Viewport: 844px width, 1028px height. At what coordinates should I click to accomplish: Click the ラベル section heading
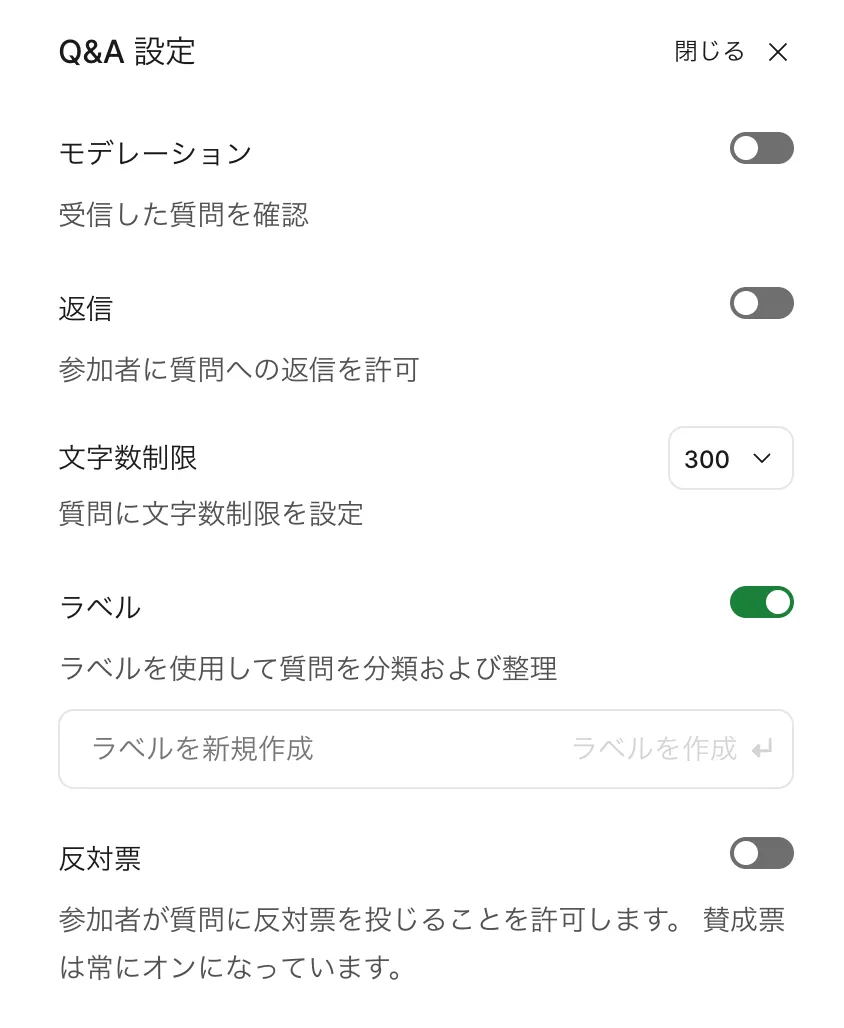100,607
